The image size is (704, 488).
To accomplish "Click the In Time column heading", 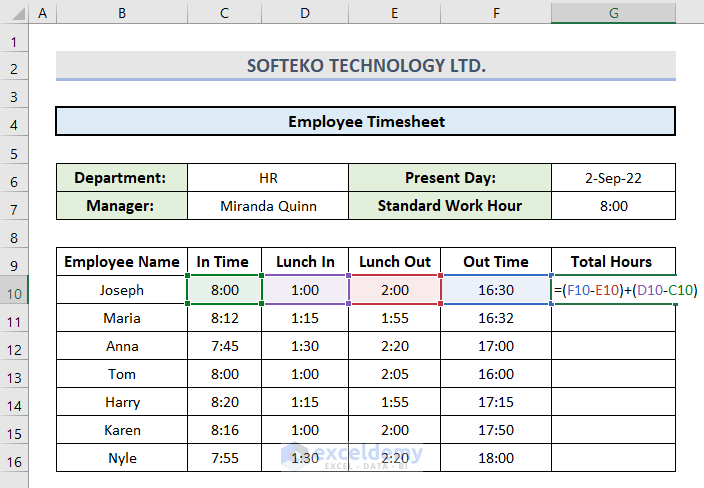I will (x=224, y=261).
